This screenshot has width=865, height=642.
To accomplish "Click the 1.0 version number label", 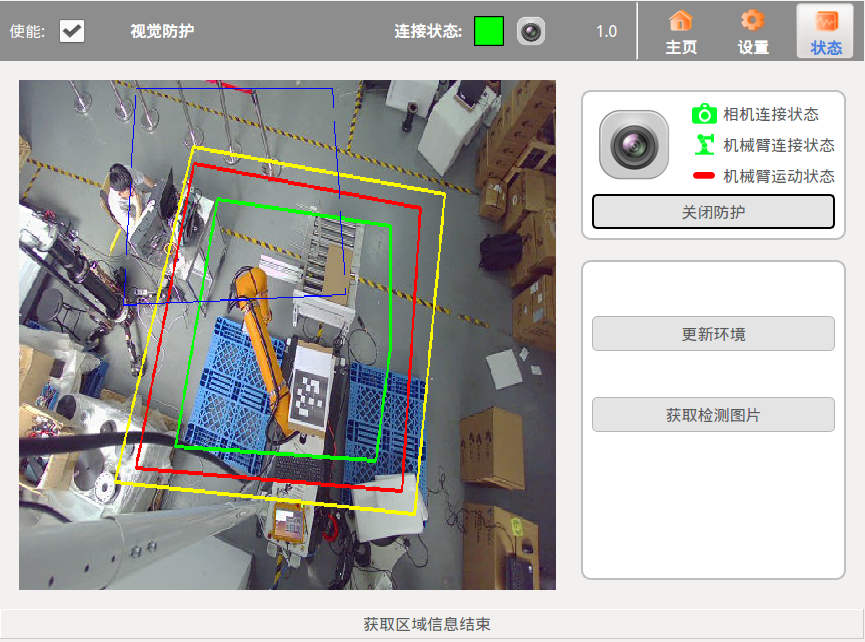I will (x=606, y=31).
